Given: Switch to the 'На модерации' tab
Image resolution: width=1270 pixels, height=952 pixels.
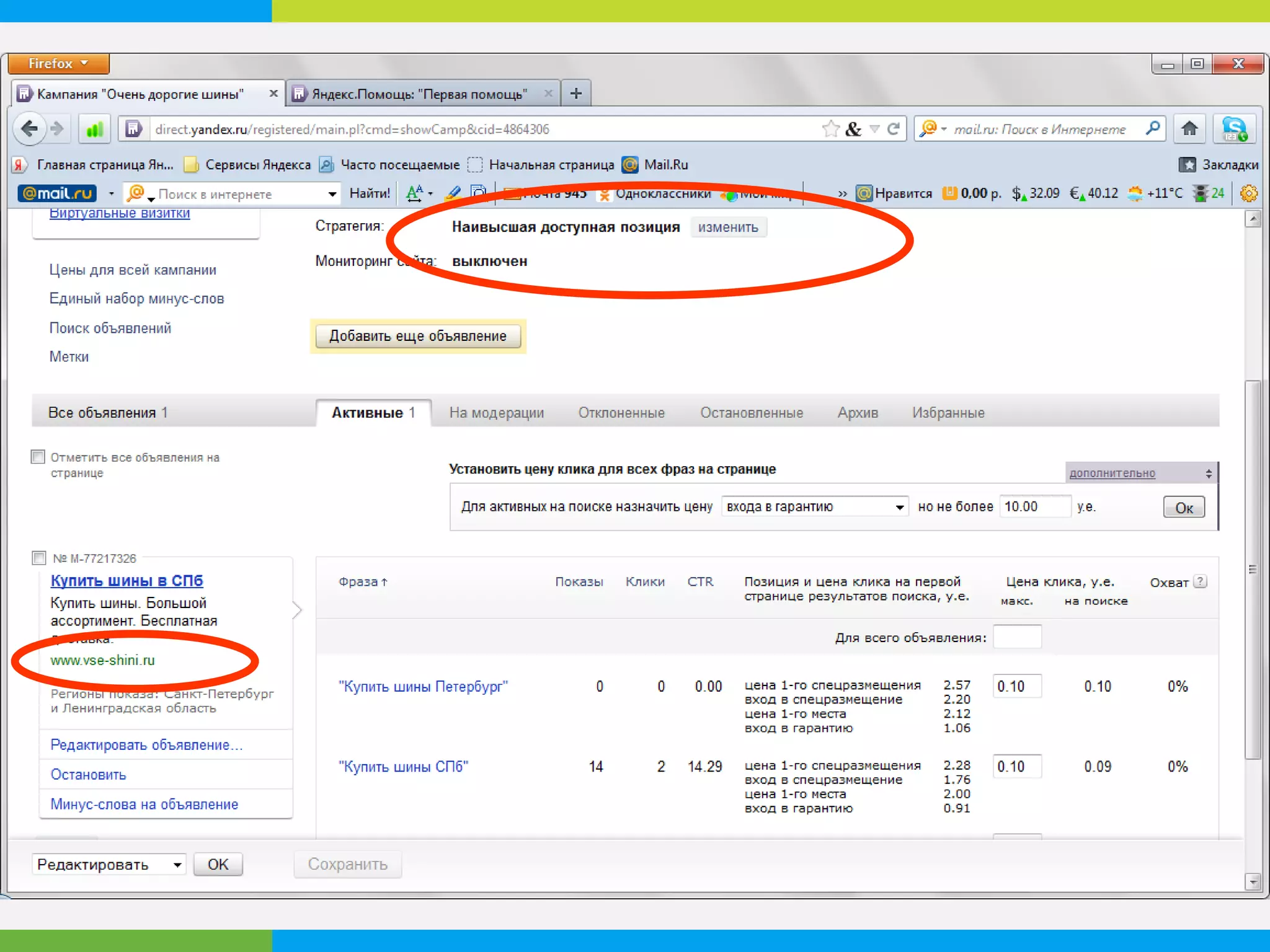Looking at the screenshot, I should (x=496, y=413).
